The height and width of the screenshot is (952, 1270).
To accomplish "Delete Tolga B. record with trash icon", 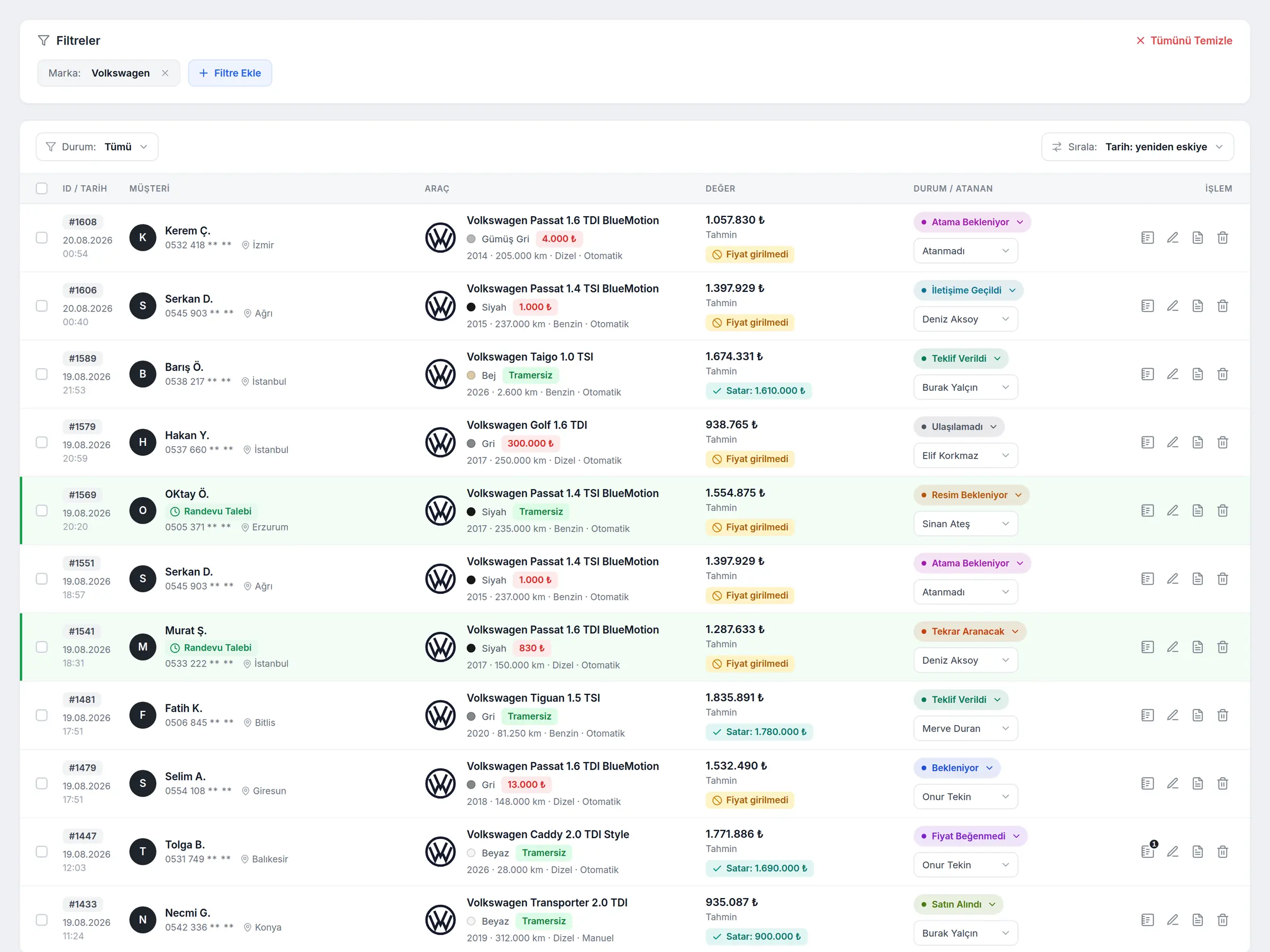I will pyautogui.click(x=1223, y=852).
